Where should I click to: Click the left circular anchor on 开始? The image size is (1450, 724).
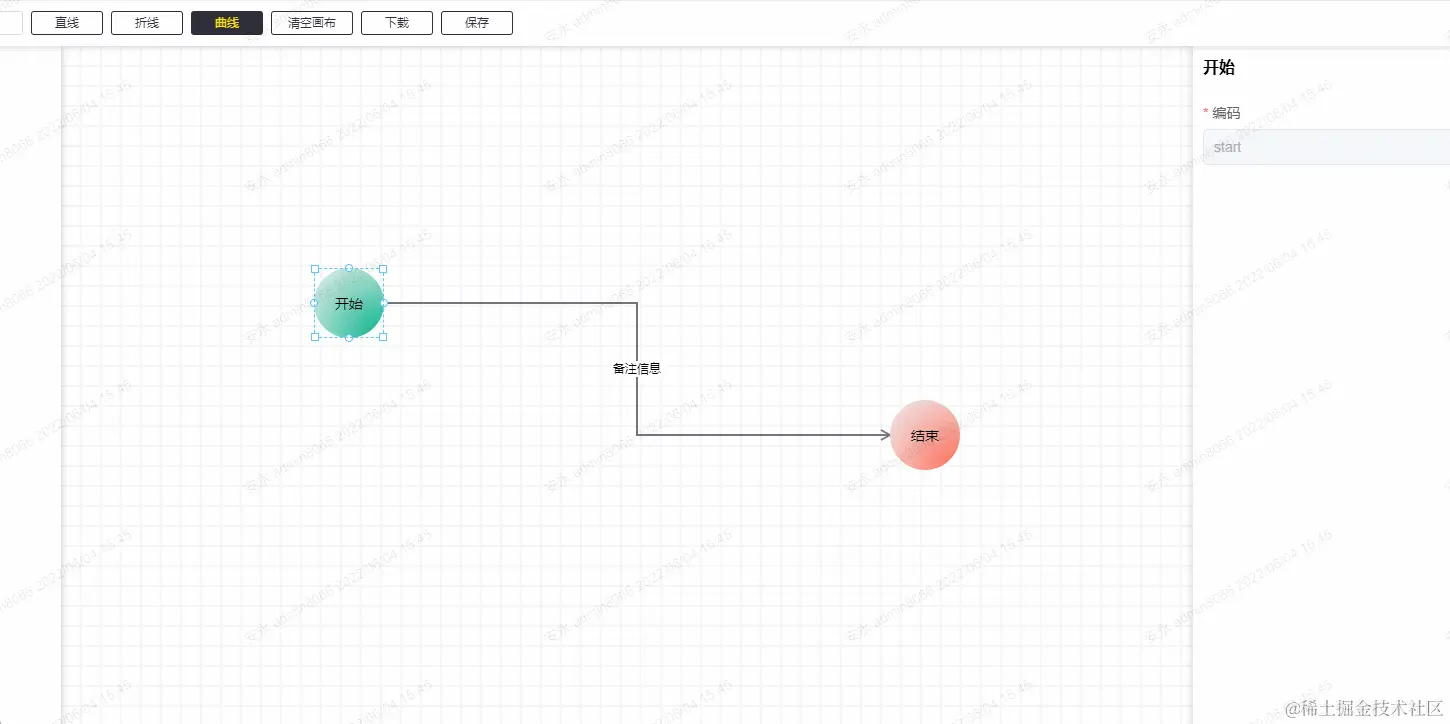(x=314, y=303)
